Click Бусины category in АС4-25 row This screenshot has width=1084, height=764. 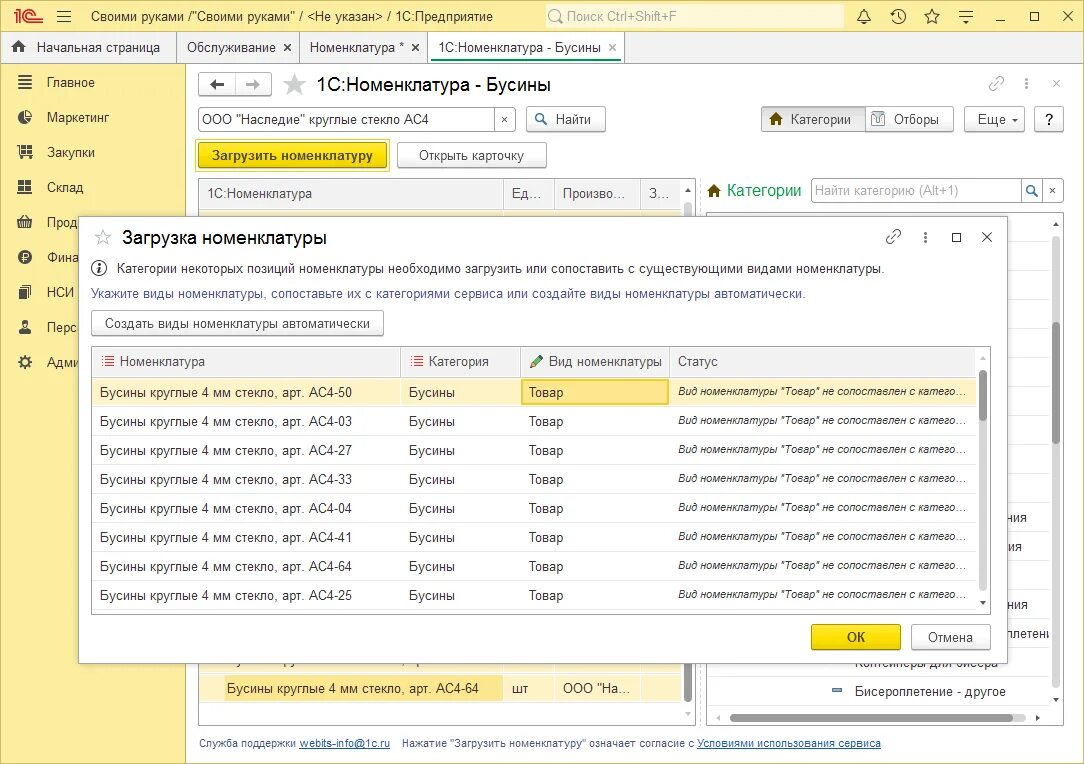[x=431, y=595]
